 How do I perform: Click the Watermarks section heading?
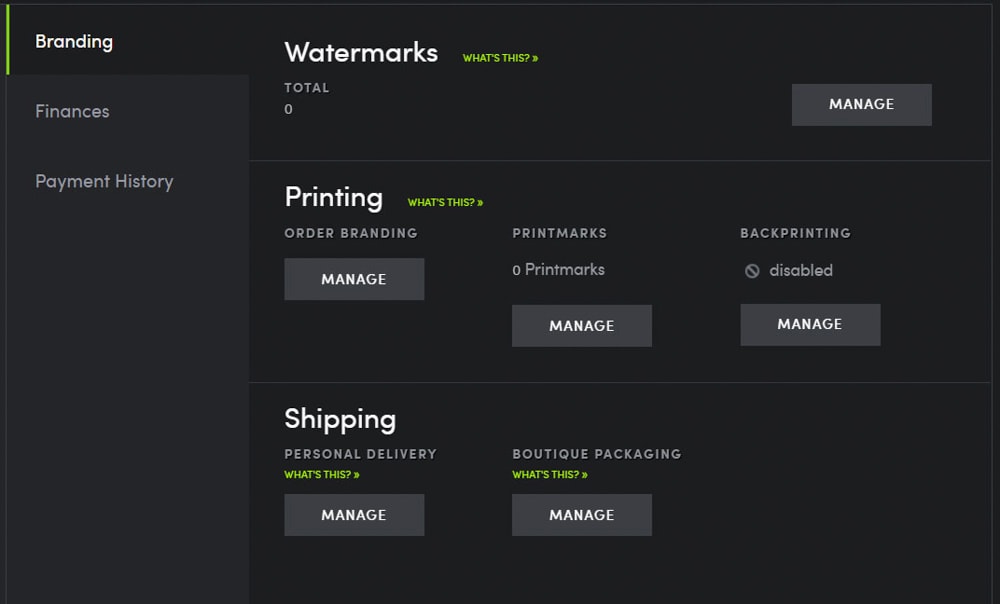tap(361, 52)
